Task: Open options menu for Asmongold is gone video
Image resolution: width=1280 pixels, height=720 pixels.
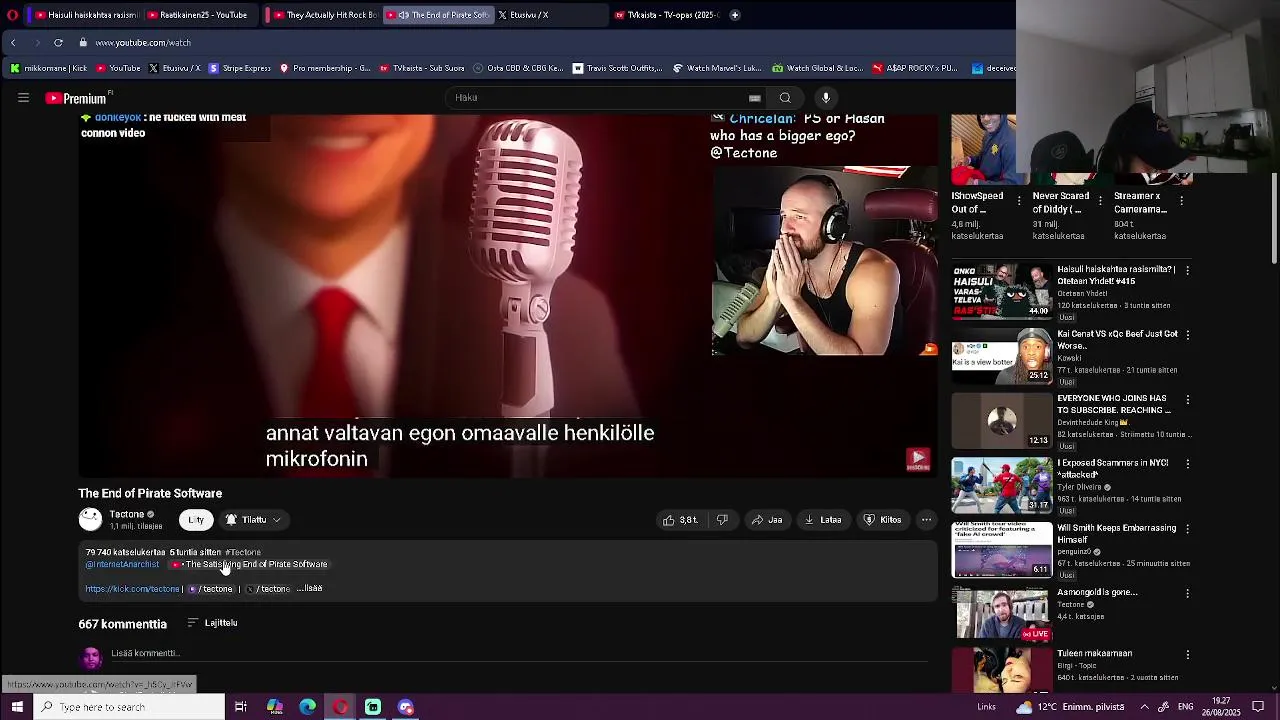Action: 1187,593
